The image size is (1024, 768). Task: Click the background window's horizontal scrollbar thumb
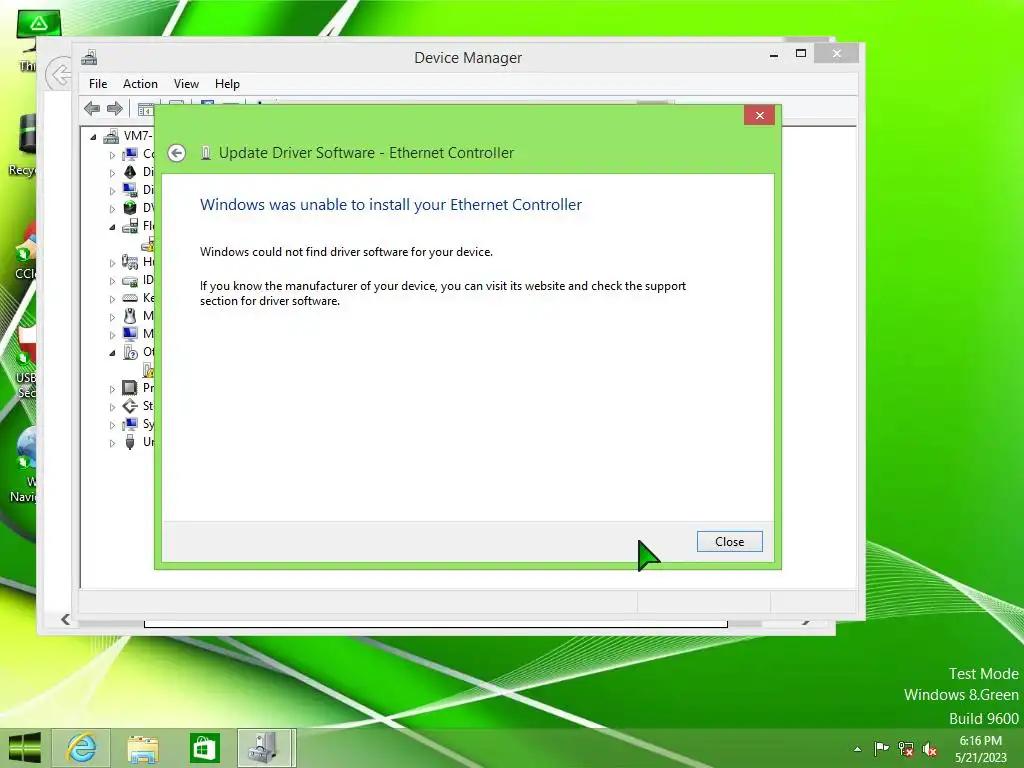[436, 624]
